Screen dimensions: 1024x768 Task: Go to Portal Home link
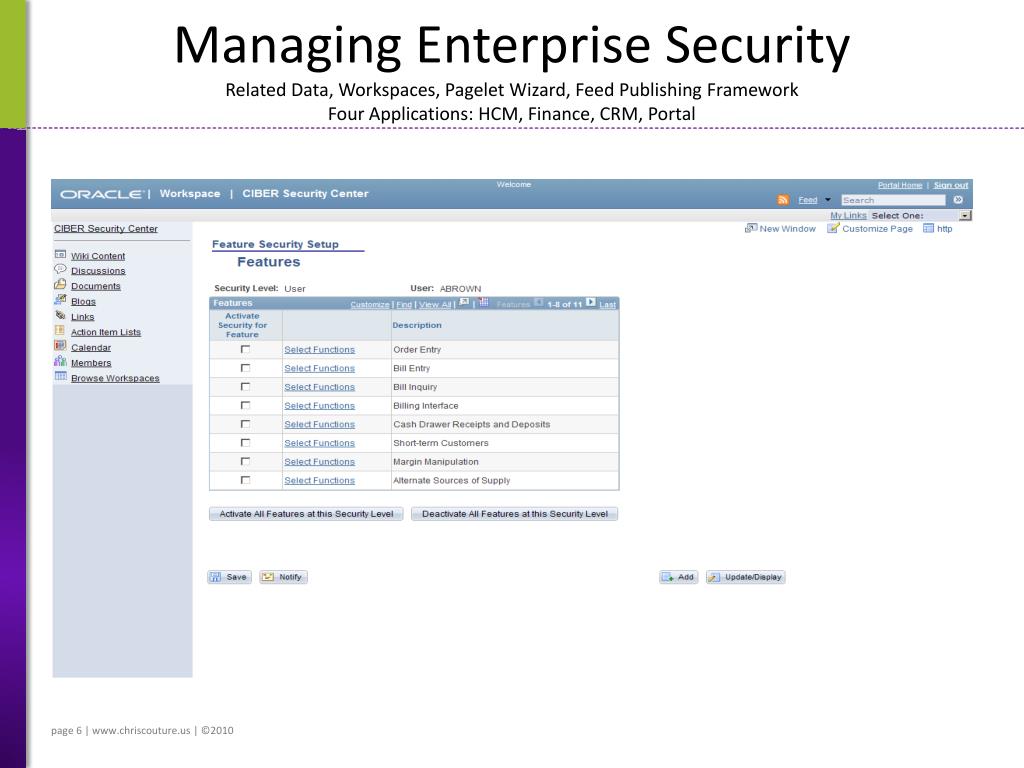[899, 185]
